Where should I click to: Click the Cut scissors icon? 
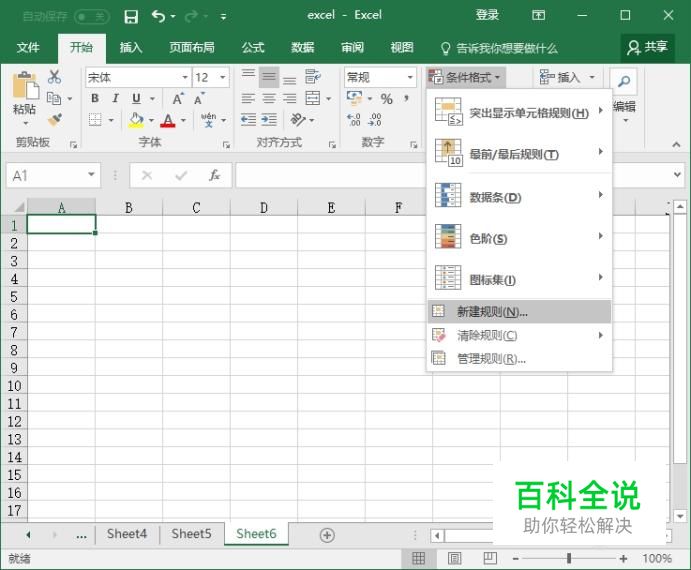pos(55,77)
